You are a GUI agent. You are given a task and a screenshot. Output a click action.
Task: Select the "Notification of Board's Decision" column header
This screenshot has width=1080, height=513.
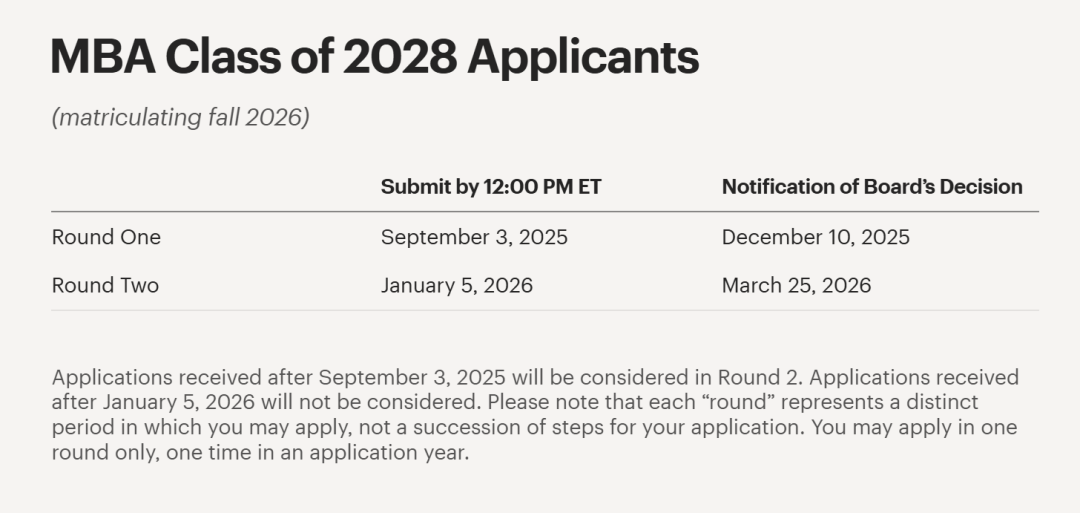(872, 187)
